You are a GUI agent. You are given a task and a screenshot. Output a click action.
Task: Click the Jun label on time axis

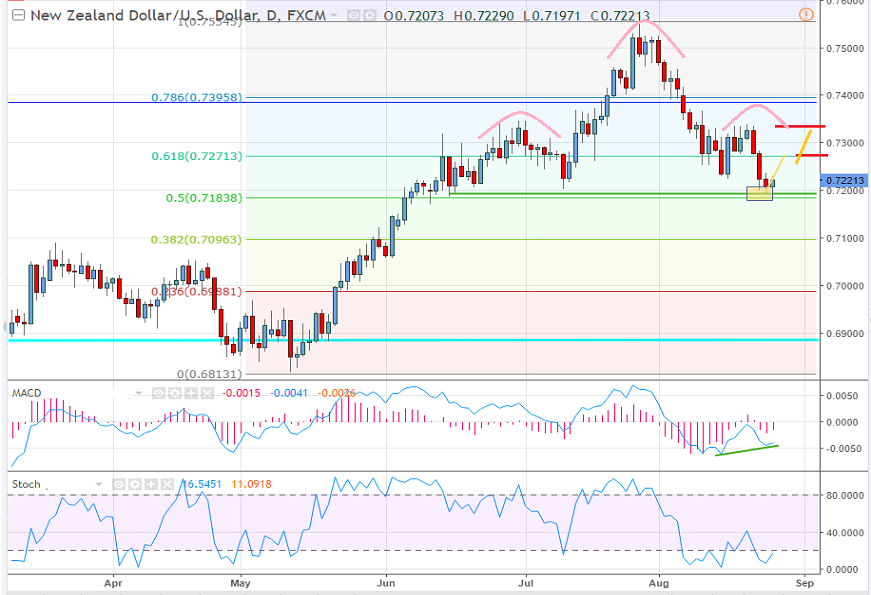pos(386,583)
